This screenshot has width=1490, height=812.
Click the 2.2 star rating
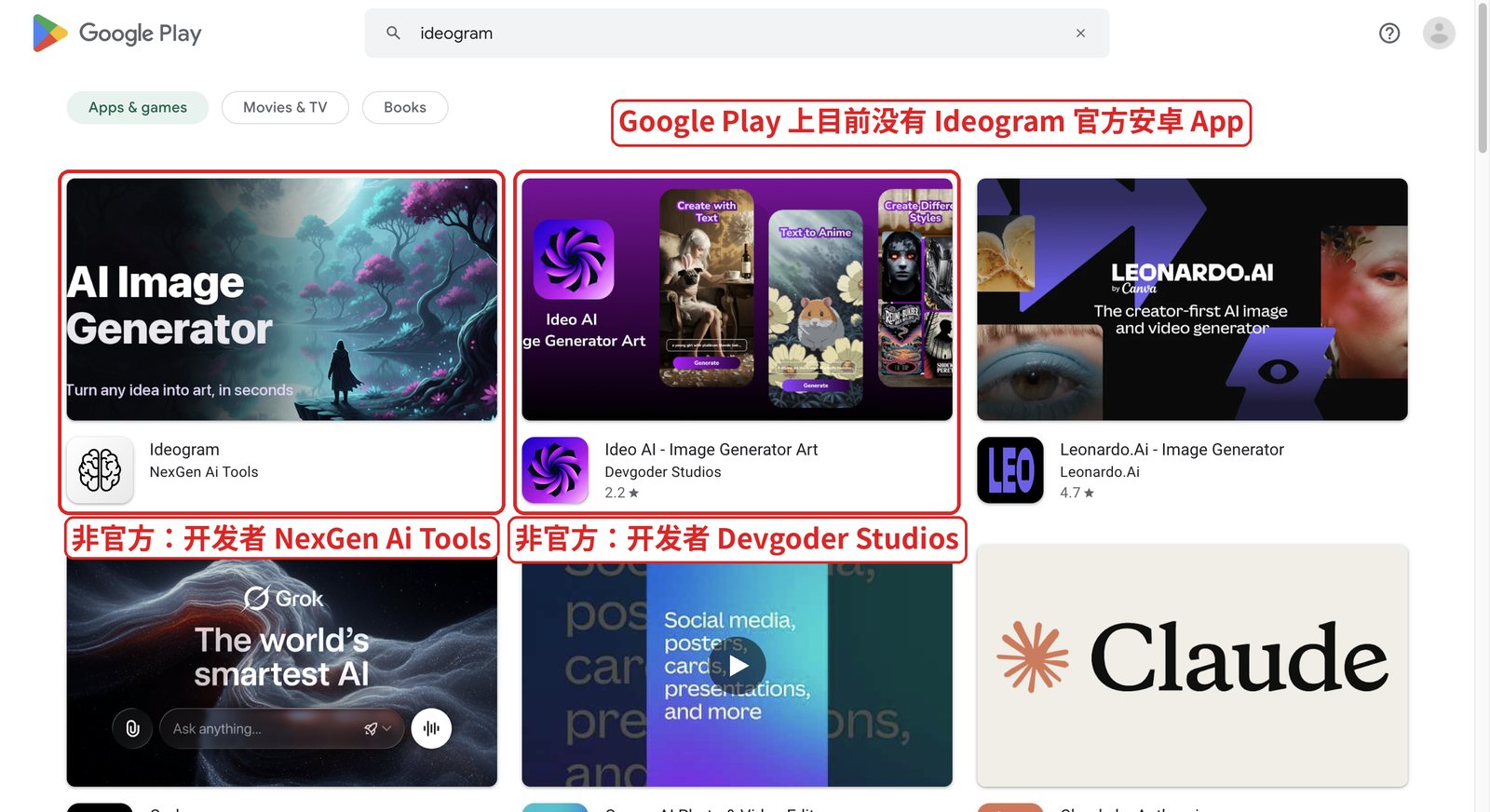tap(622, 493)
